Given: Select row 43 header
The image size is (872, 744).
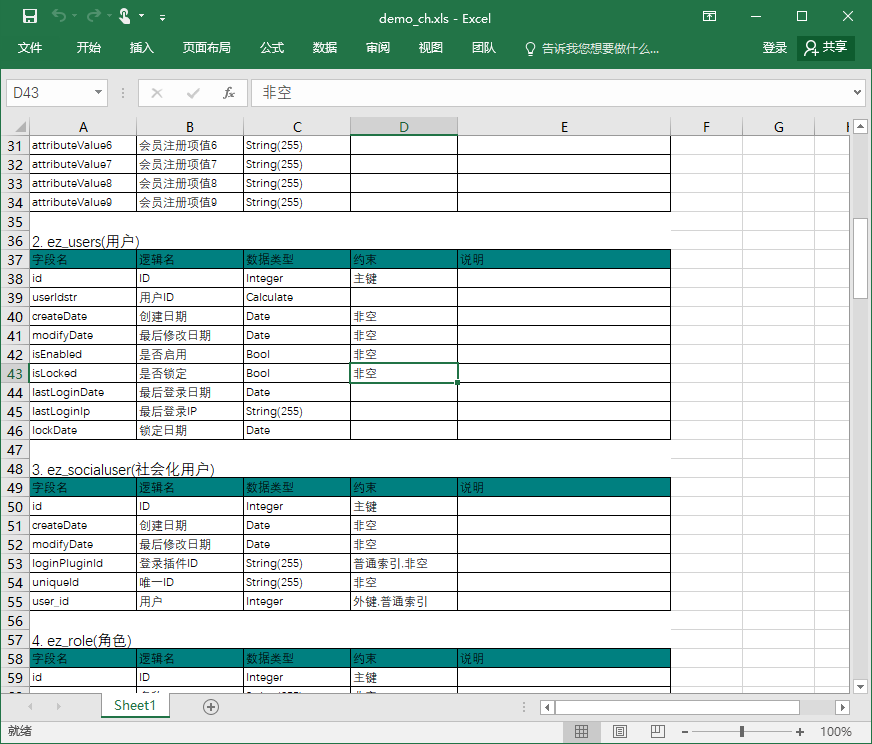Looking at the screenshot, I should coord(15,374).
